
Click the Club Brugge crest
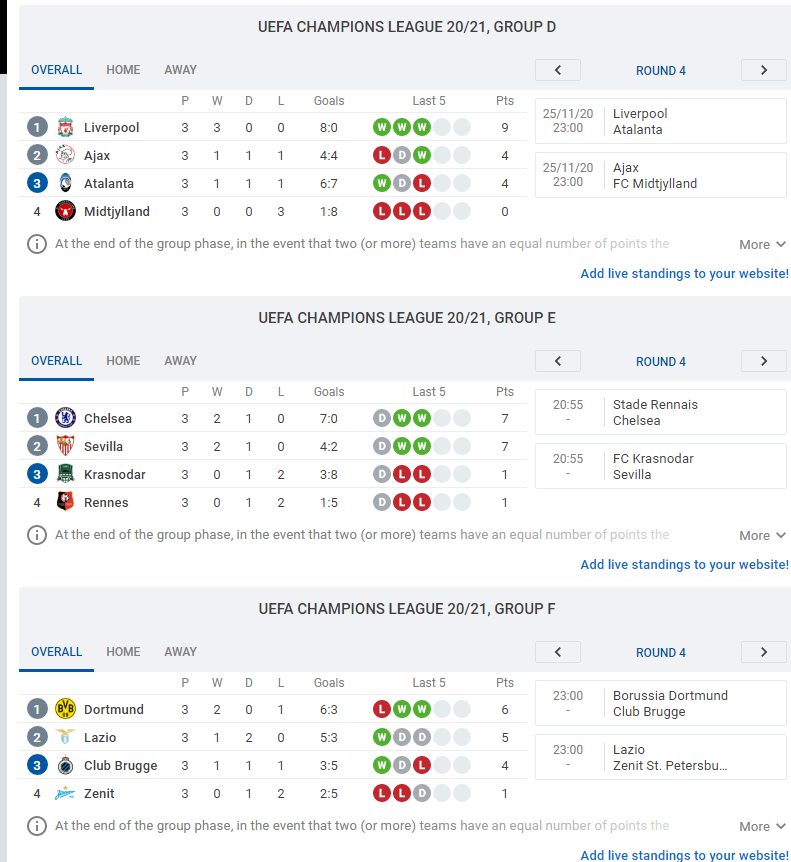point(65,765)
